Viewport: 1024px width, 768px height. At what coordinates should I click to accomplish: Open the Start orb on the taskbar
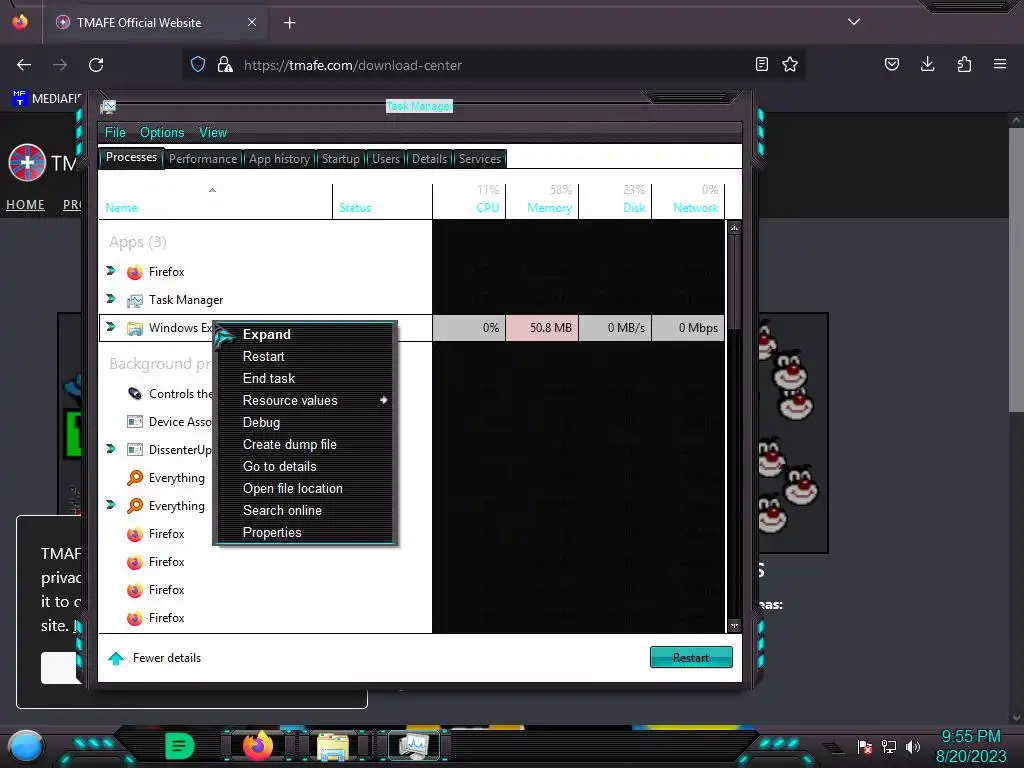pyautogui.click(x=25, y=746)
